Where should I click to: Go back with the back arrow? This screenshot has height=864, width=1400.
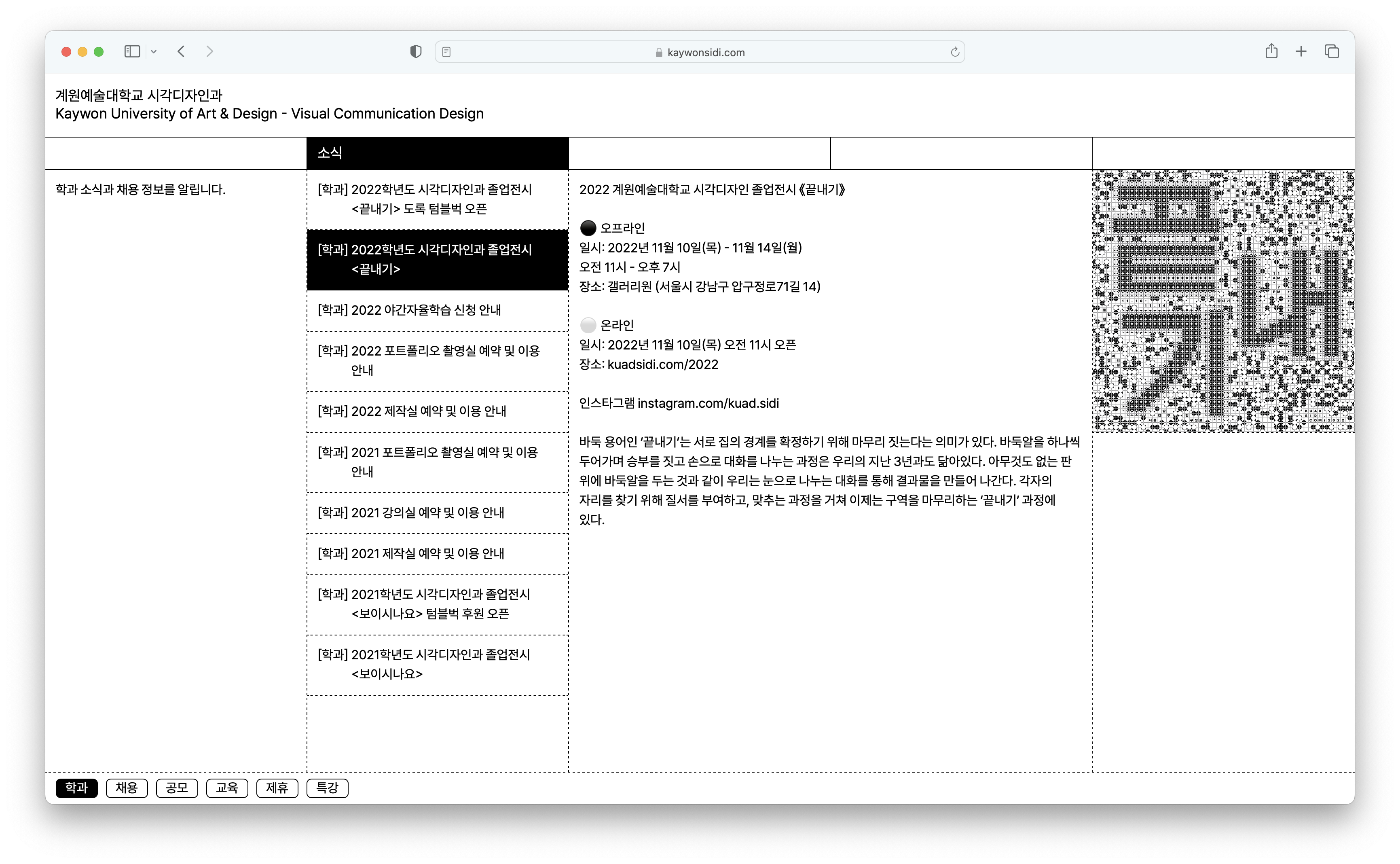coord(181,51)
